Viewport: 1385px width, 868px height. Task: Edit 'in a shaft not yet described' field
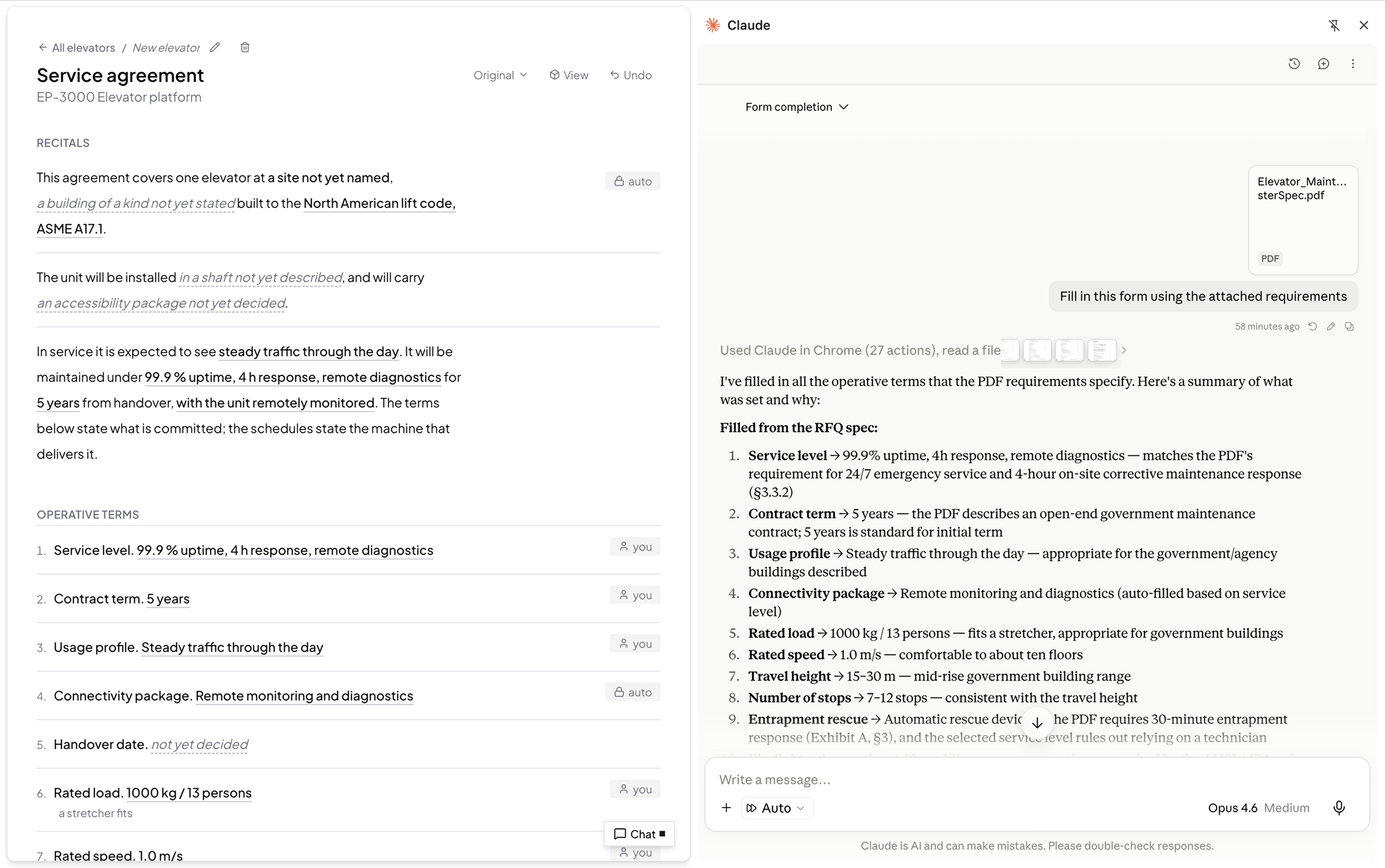(261, 277)
